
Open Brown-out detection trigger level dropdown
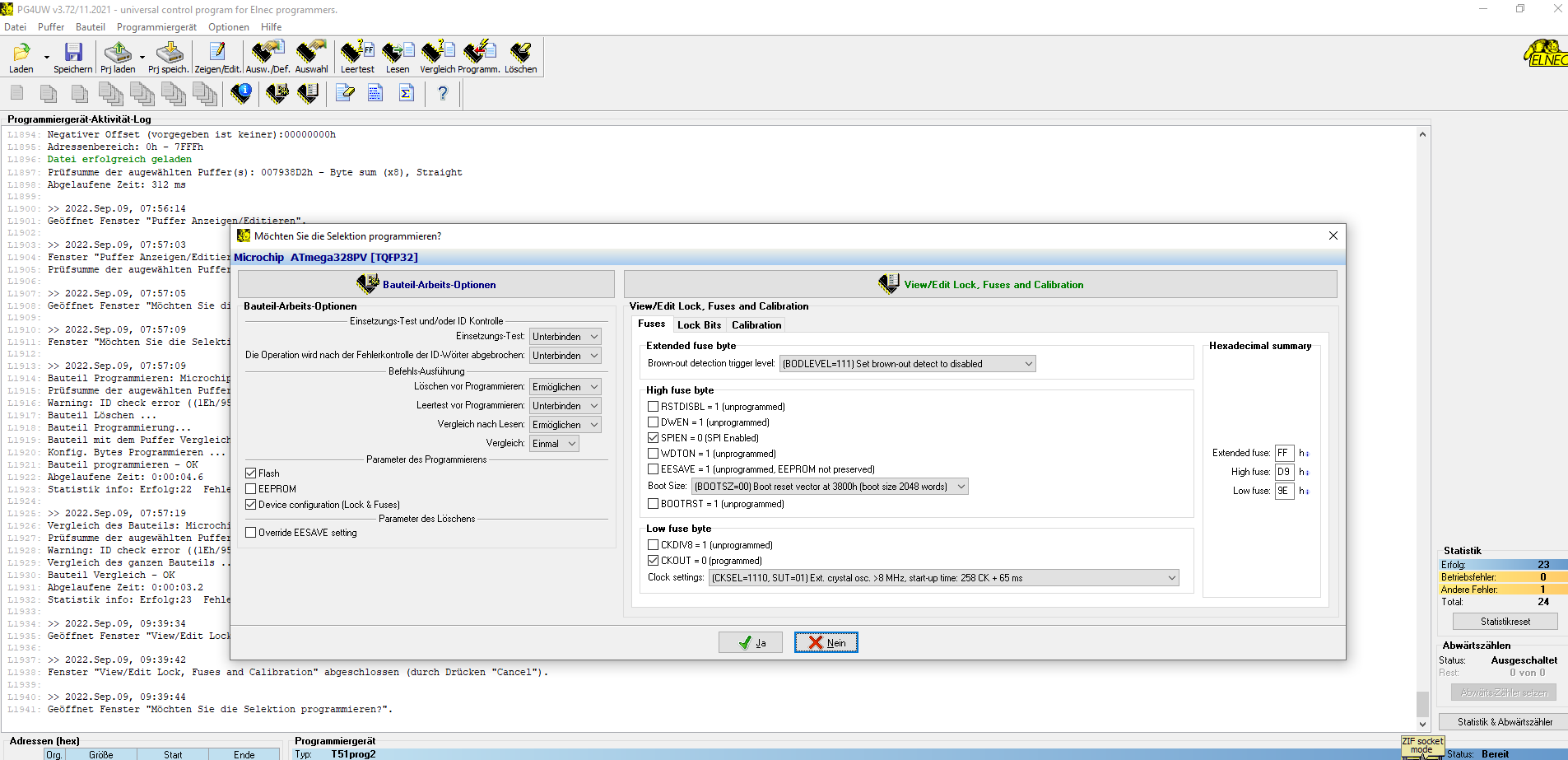907,364
